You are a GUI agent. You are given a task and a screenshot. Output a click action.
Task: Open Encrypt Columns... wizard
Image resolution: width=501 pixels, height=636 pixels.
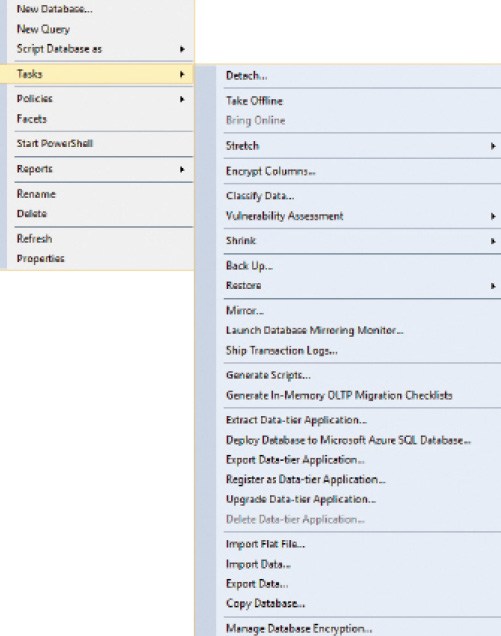point(271,171)
